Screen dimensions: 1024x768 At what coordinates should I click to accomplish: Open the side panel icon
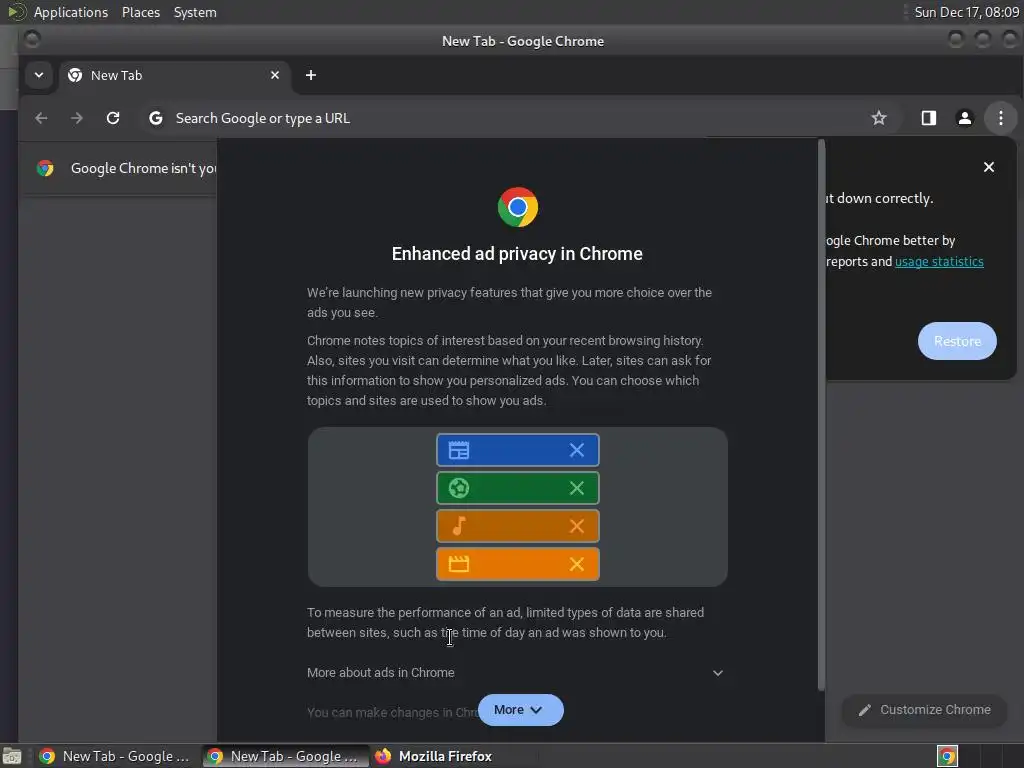click(x=929, y=118)
